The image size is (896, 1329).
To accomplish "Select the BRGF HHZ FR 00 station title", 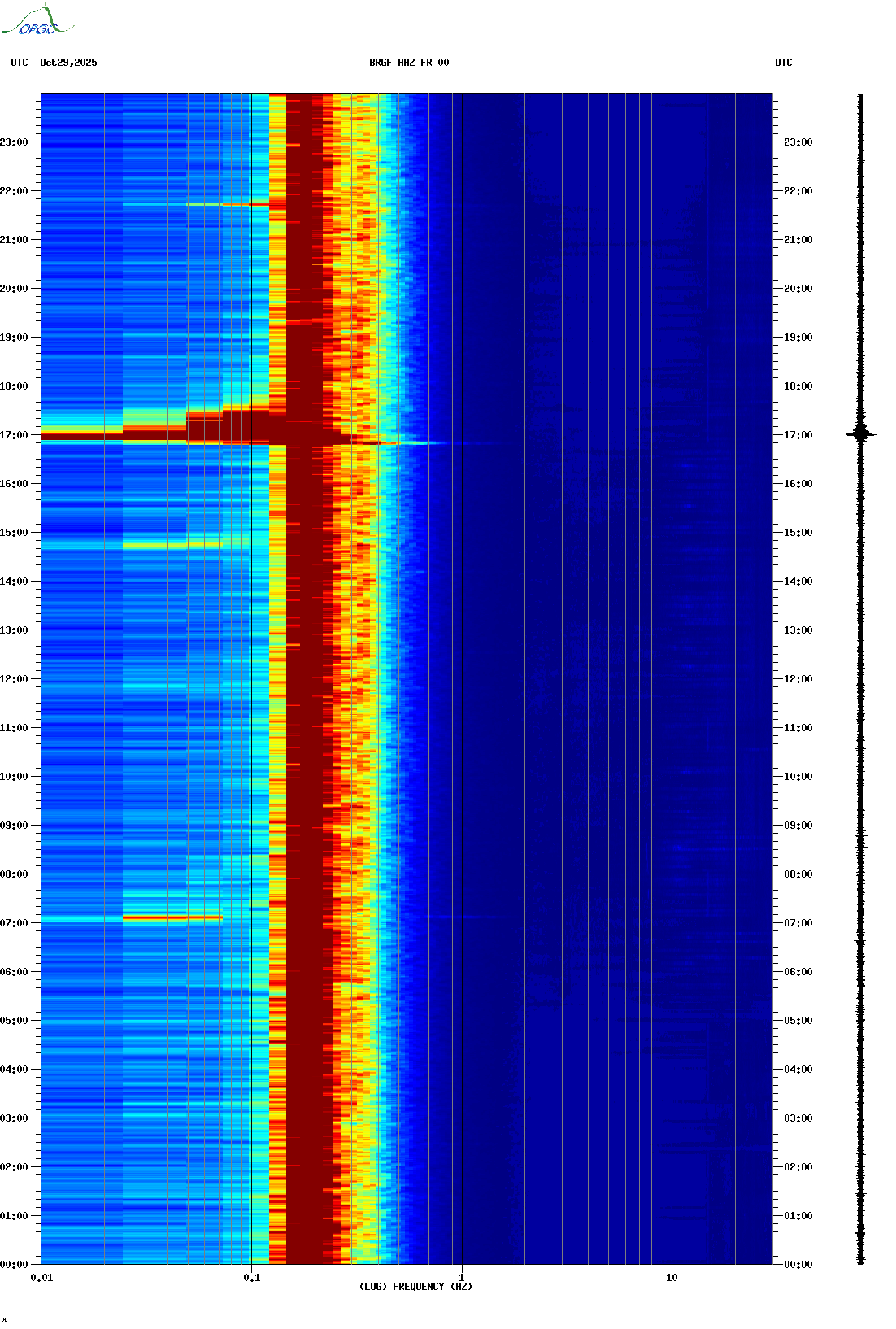I will pos(408,63).
